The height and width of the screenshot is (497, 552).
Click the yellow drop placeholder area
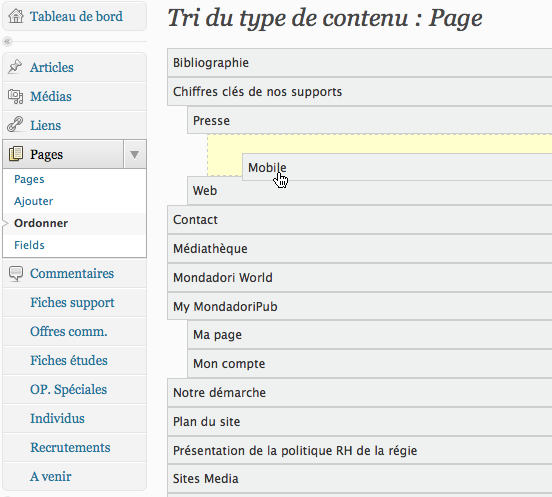pyautogui.click(x=380, y=144)
